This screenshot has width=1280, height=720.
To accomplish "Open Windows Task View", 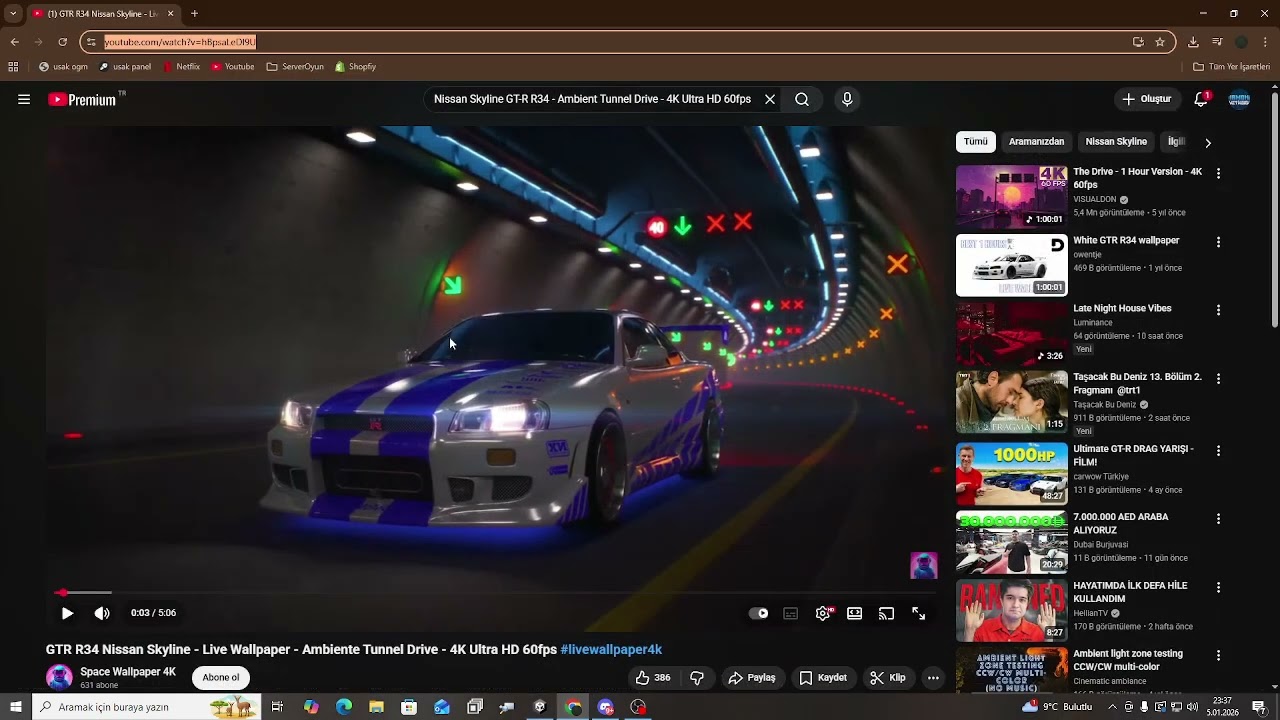I will click(x=277, y=707).
